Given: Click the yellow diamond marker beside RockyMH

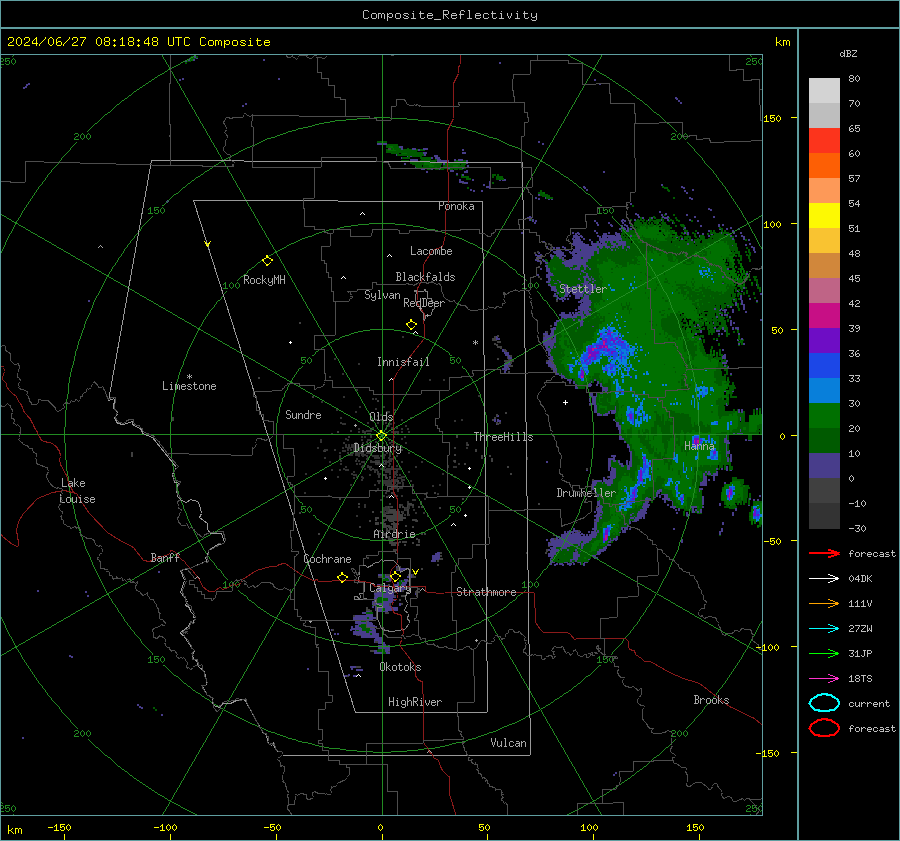Looking at the screenshot, I should coord(267,261).
